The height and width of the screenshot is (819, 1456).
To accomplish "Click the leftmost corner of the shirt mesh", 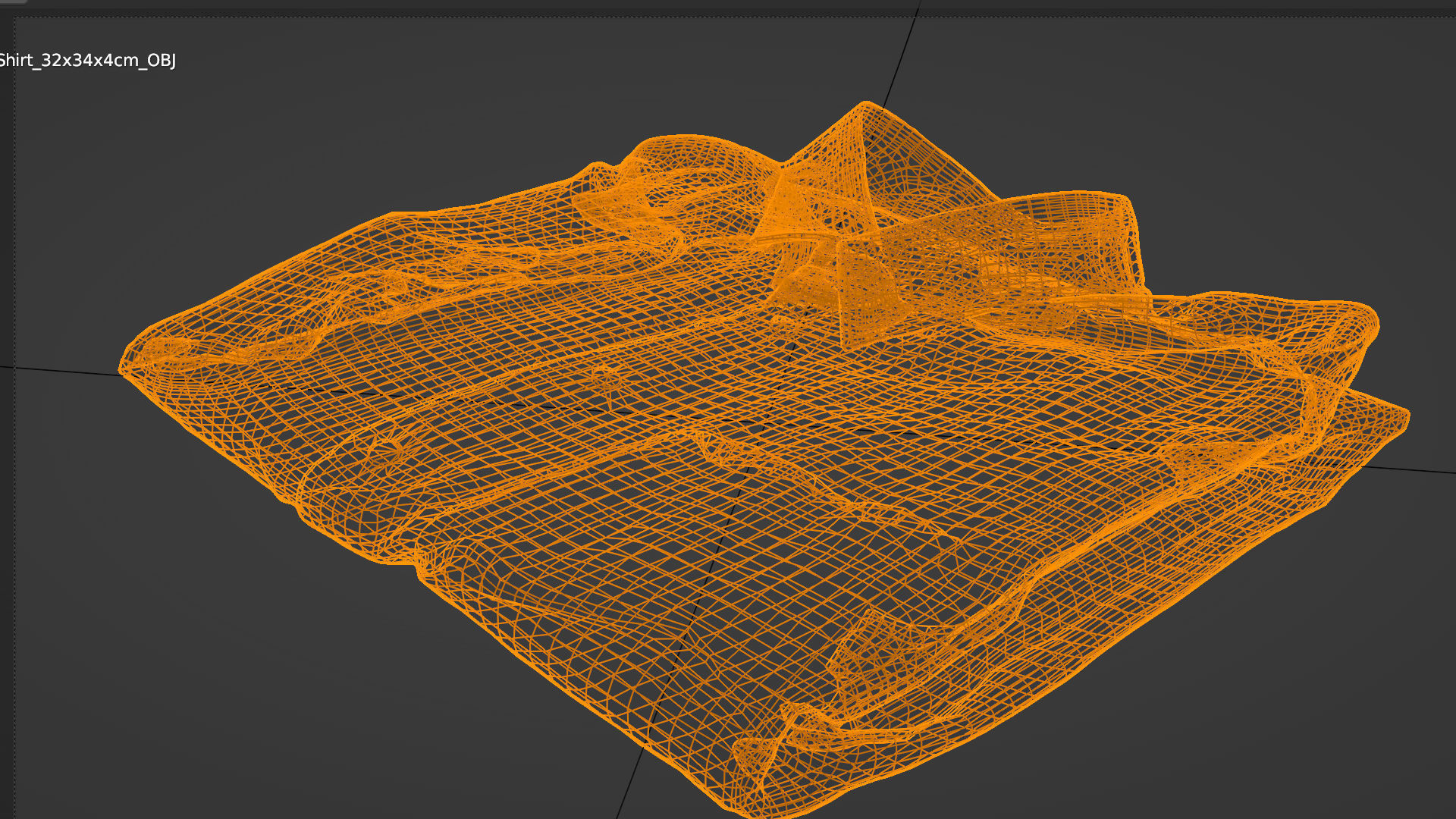I will click(124, 372).
